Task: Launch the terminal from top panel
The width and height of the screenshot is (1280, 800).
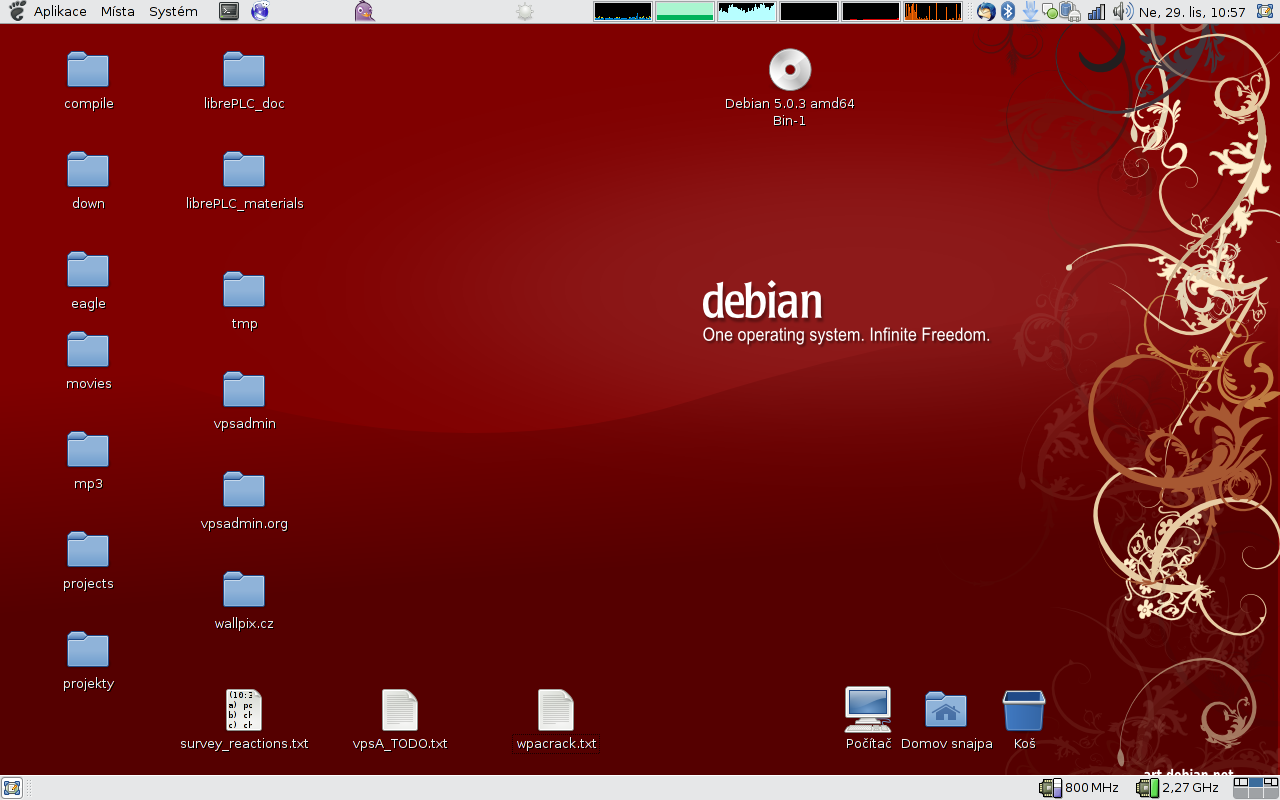Action: point(229,12)
